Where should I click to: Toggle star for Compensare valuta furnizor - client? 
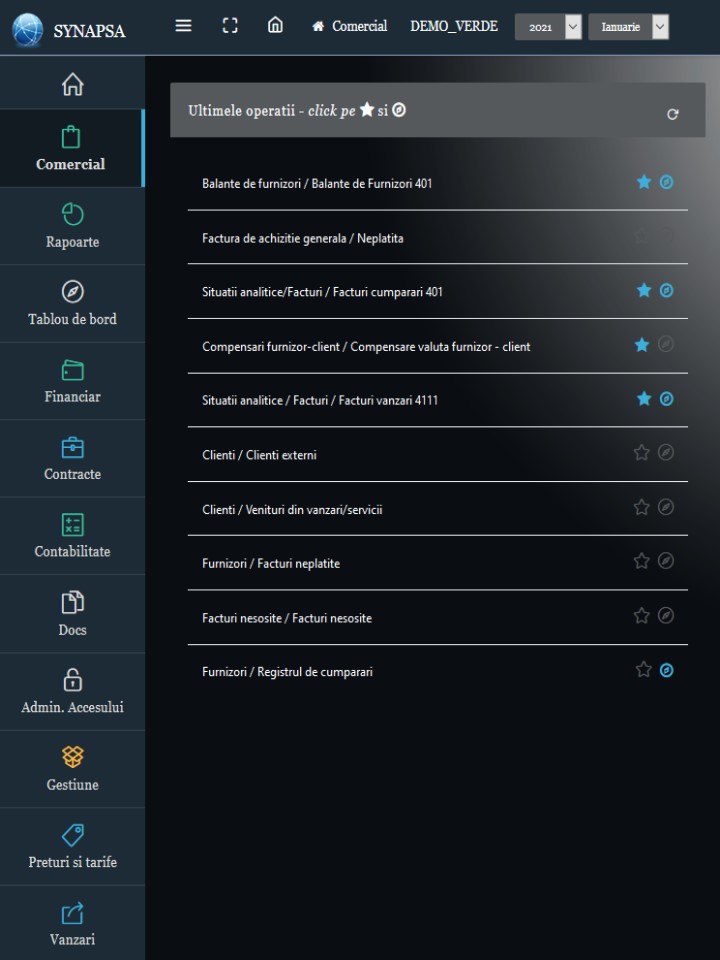(x=642, y=345)
